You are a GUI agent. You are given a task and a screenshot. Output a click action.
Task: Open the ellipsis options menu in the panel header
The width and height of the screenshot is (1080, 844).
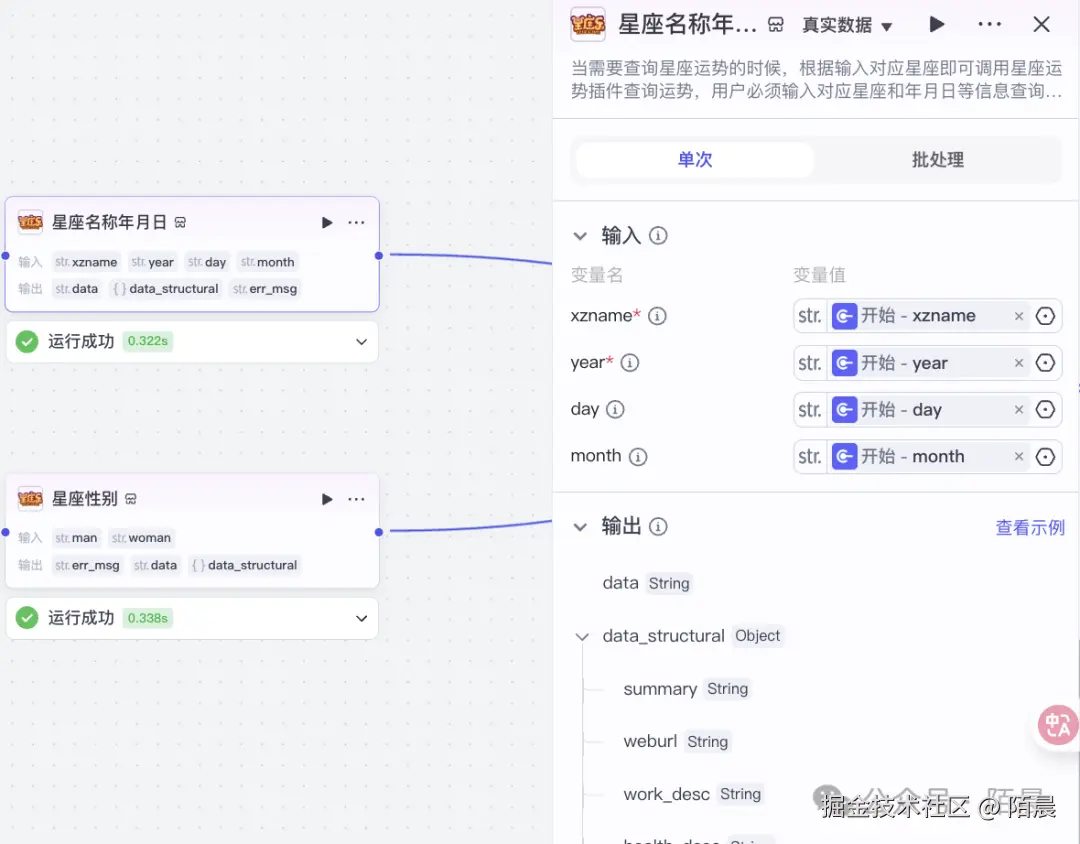(x=989, y=24)
